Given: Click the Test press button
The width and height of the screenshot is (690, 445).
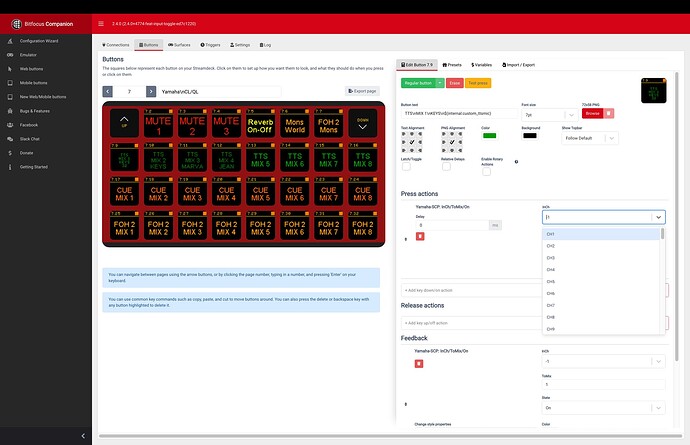Looking at the screenshot, I should click(x=478, y=83).
